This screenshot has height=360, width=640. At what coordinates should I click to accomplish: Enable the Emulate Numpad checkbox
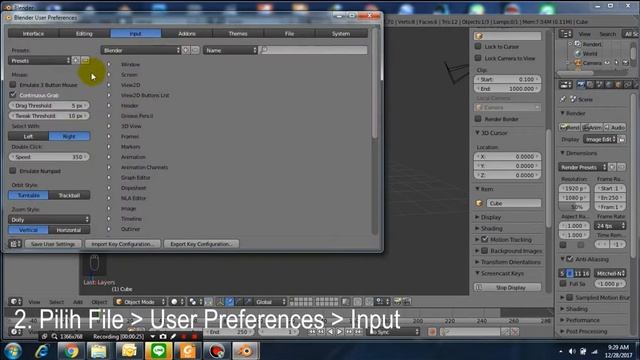click(x=13, y=171)
